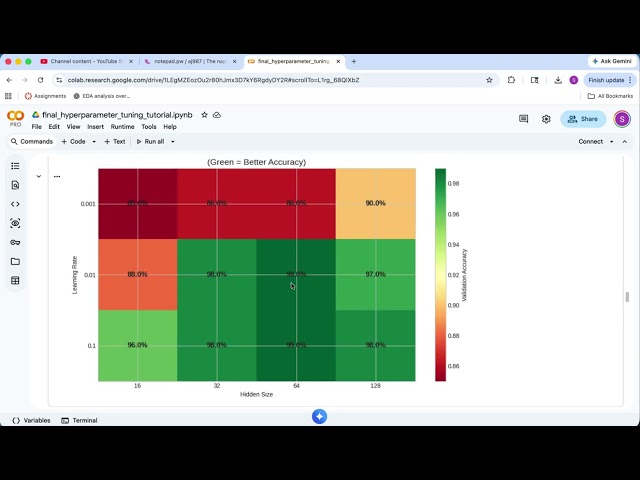Open the Code insert dropdown arrow
640x480 pixels.
pyautogui.click(x=94, y=142)
